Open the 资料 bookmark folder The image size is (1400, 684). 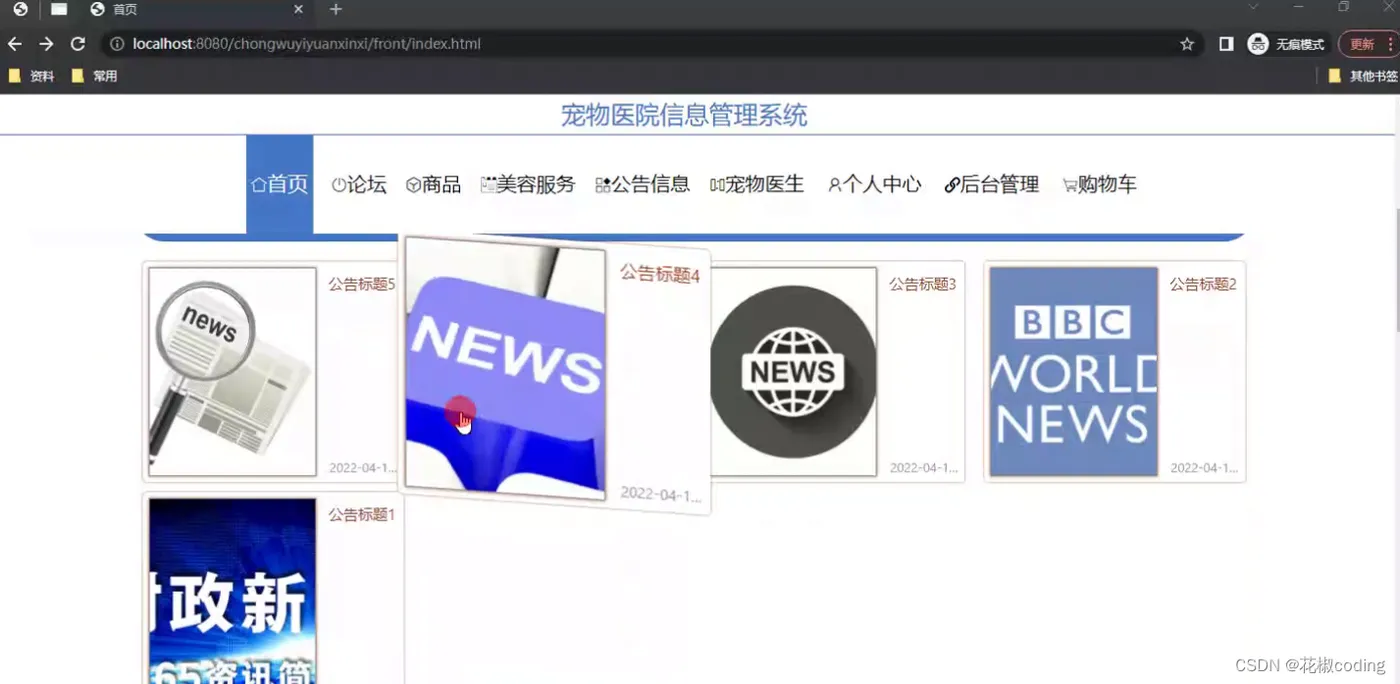pyautogui.click(x=31, y=76)
